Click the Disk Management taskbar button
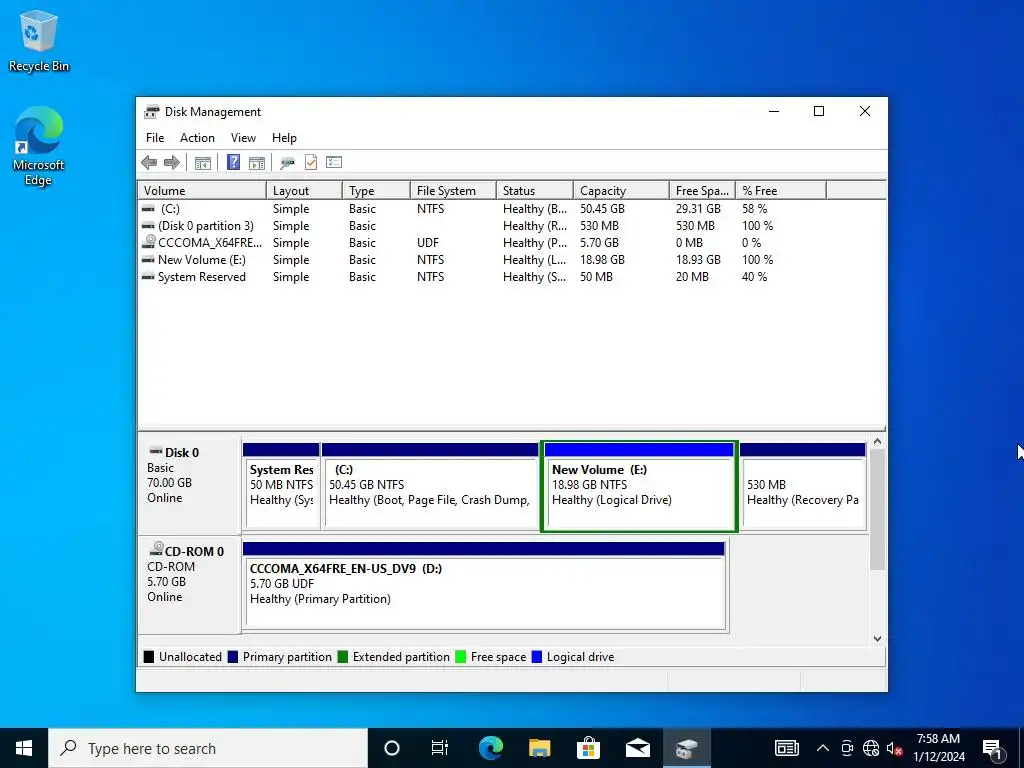Image resolution: width=1024 pixels, height=768 pixels. pyautogui.click(x=686, y=748)
